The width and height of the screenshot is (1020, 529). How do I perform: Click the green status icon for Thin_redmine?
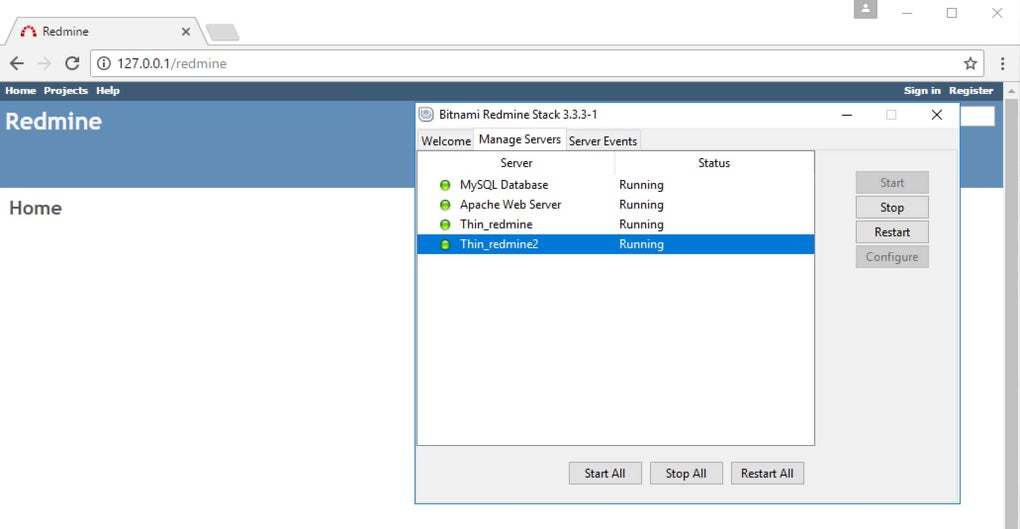445,224
